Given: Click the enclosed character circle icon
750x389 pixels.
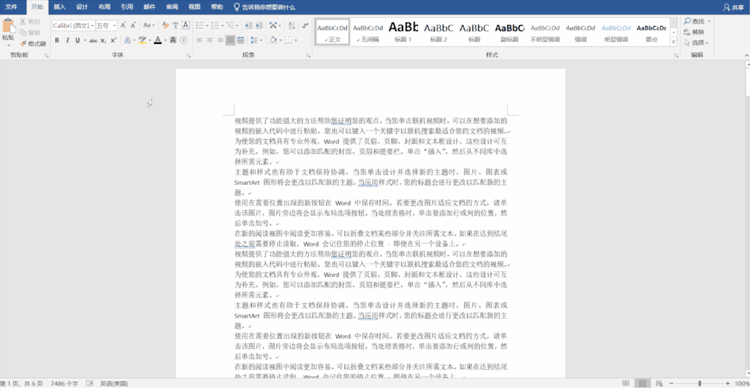Looking at the screenshot, I should (184, 40).
